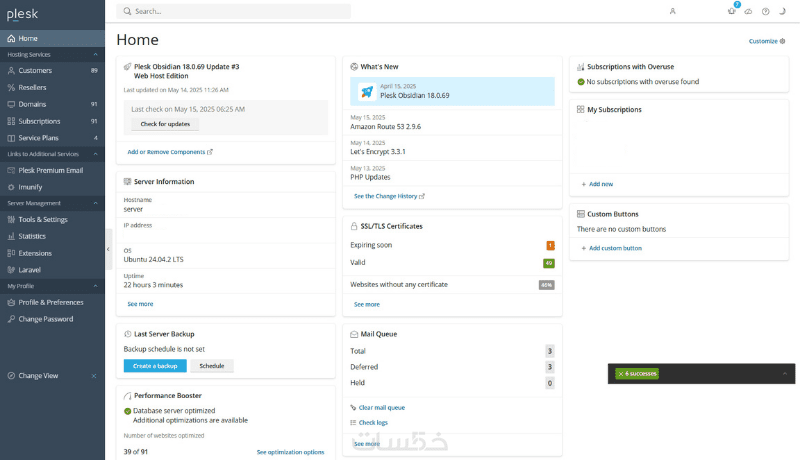
Task: Collapse the Server Management section
Action: point(95,203)
